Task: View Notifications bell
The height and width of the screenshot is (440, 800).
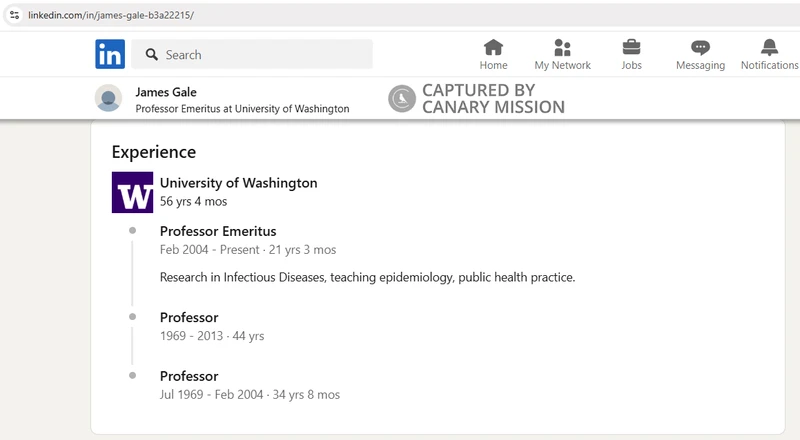Action: (769, 55)
